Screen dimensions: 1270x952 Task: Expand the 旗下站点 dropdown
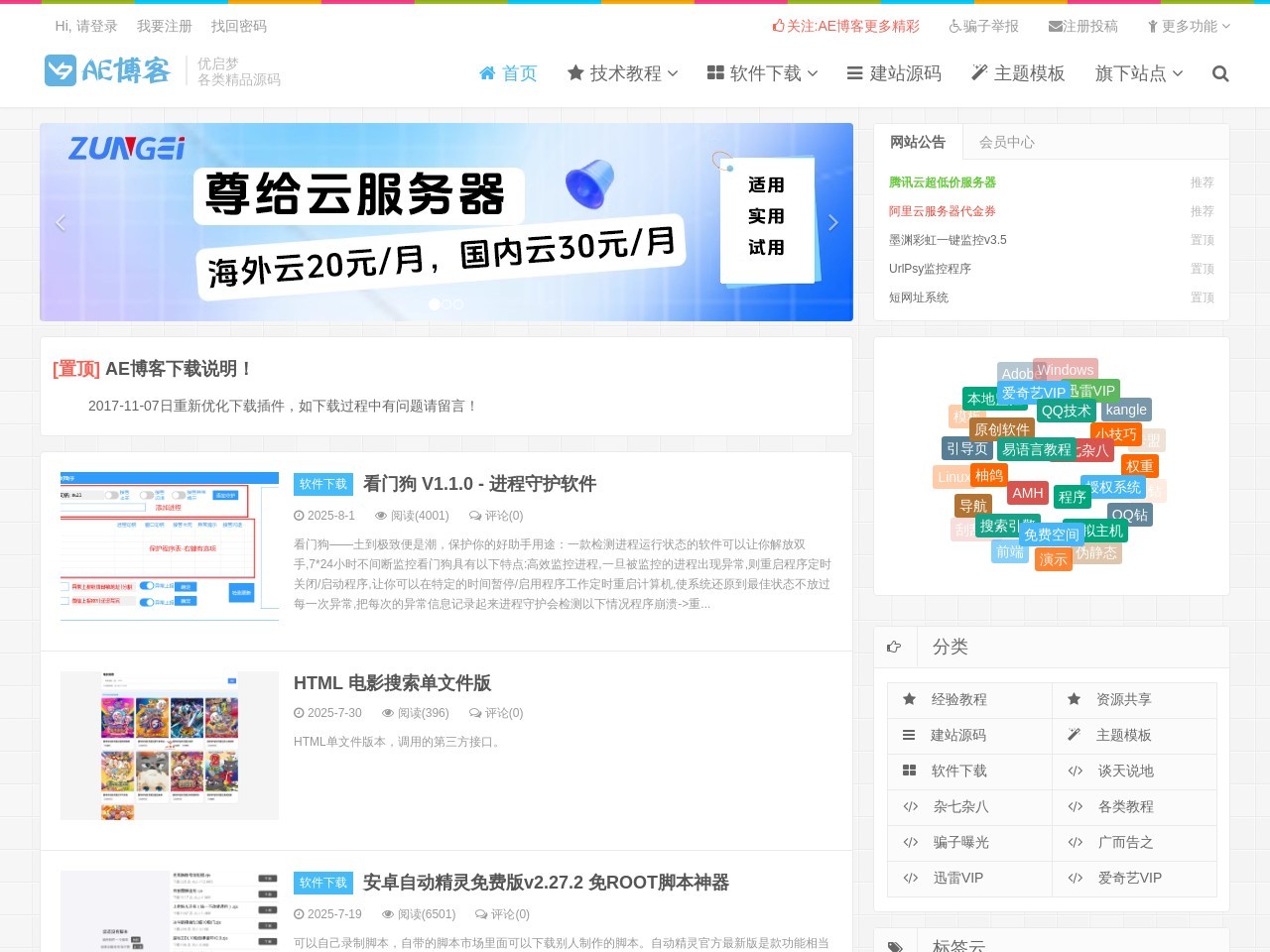click(x=1139, y=73)
